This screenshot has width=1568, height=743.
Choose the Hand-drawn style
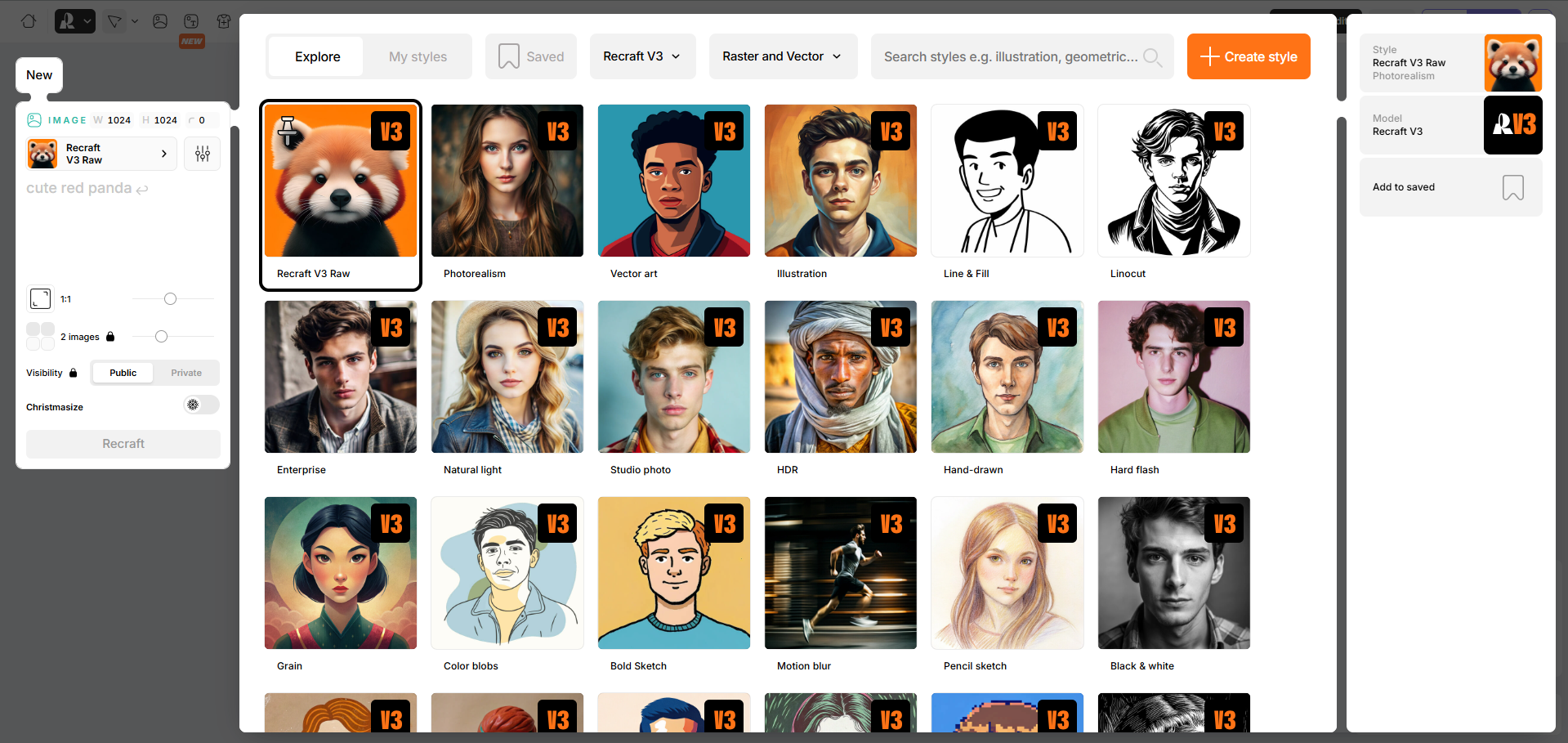[x=1007, y=390]
